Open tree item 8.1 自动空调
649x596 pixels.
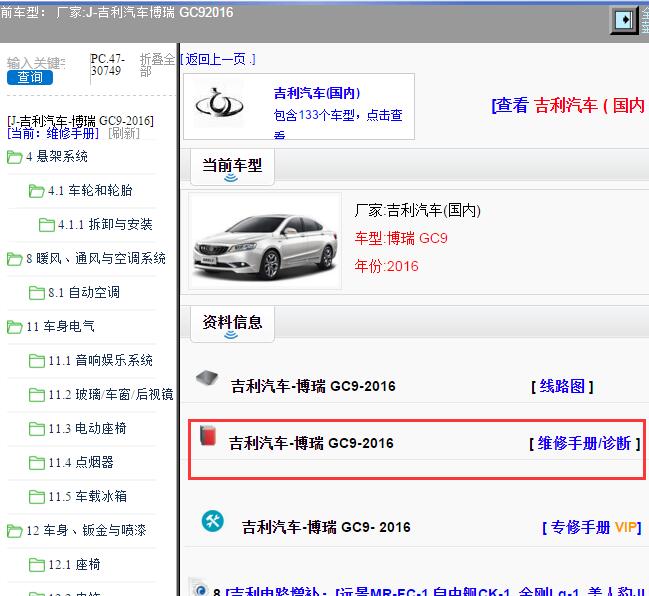(84, 292)
